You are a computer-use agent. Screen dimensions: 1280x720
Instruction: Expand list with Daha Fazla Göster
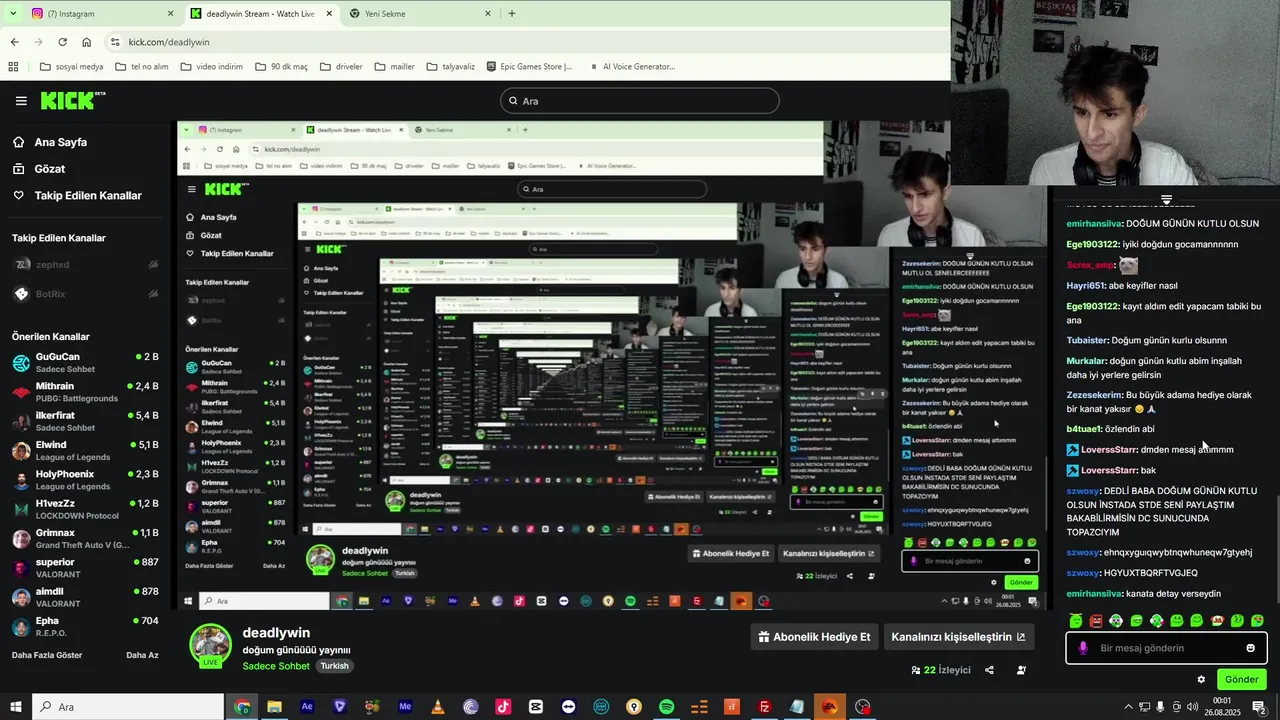coord(47,655)
